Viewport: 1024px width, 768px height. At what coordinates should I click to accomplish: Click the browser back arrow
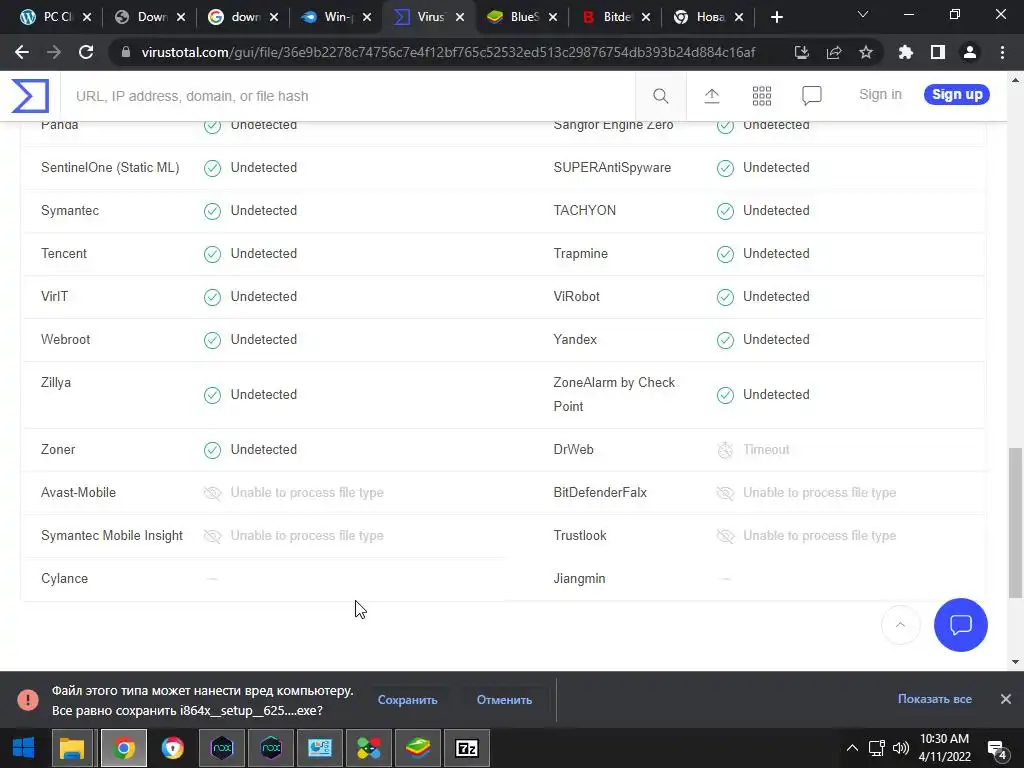(22, 52)
